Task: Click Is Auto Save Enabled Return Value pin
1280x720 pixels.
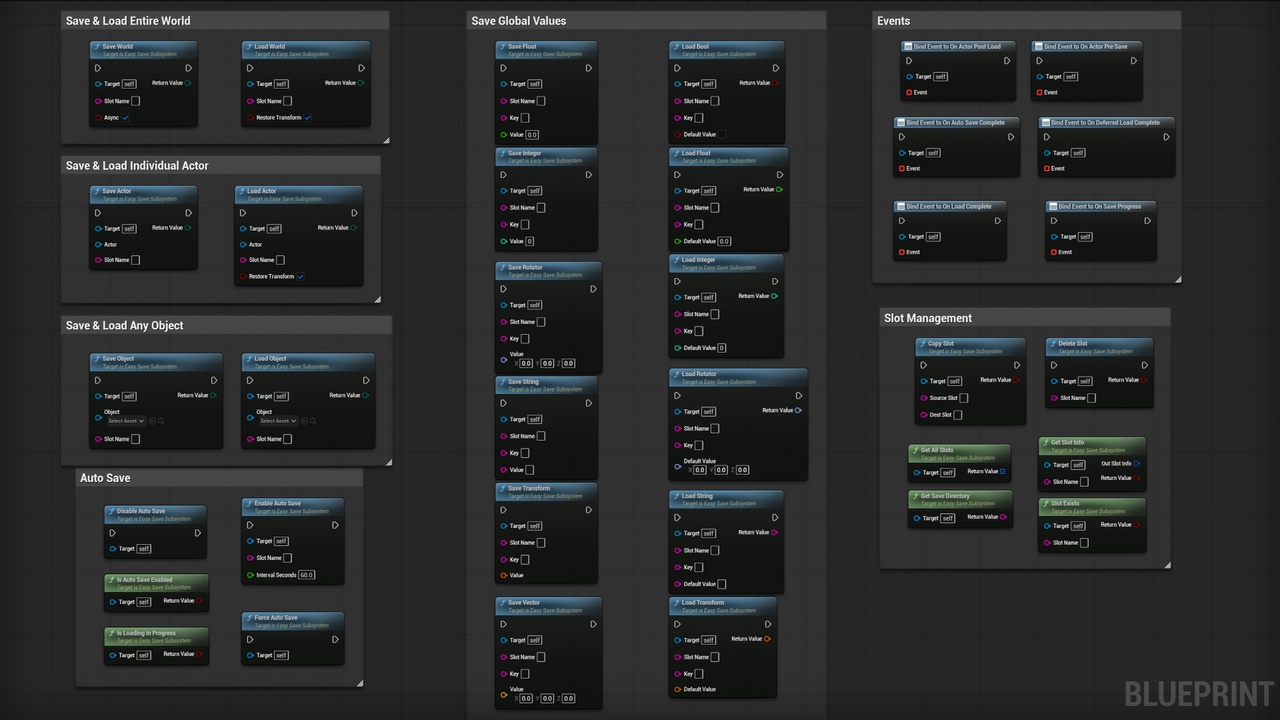Action: 200,601
